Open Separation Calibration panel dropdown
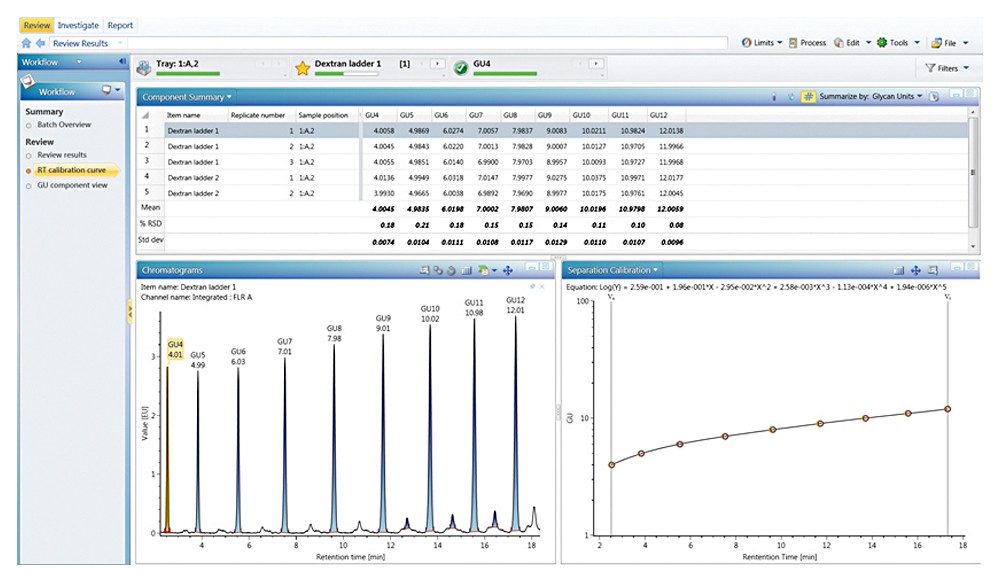 (655, 270)
